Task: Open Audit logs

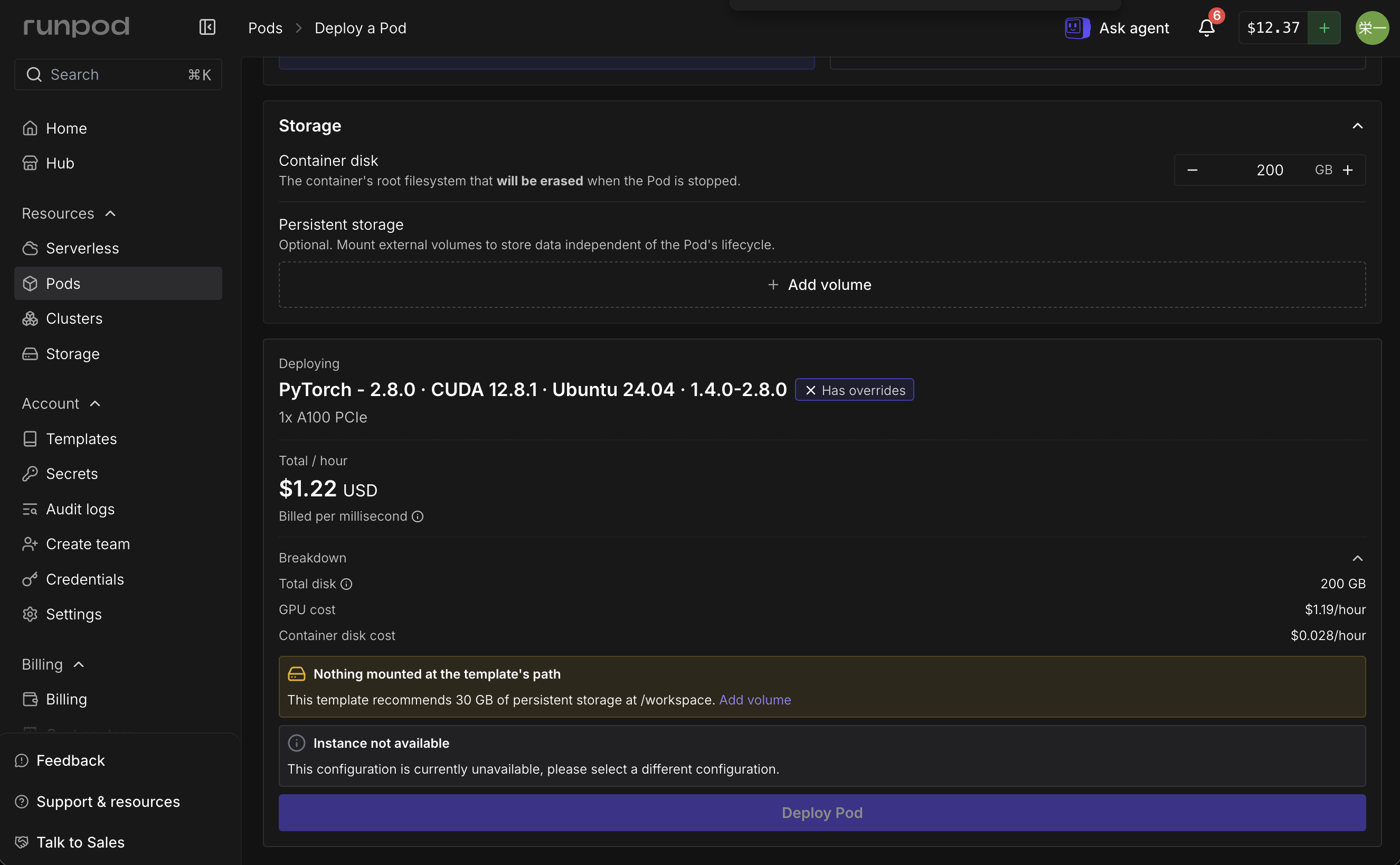Action: coord(118,509)
